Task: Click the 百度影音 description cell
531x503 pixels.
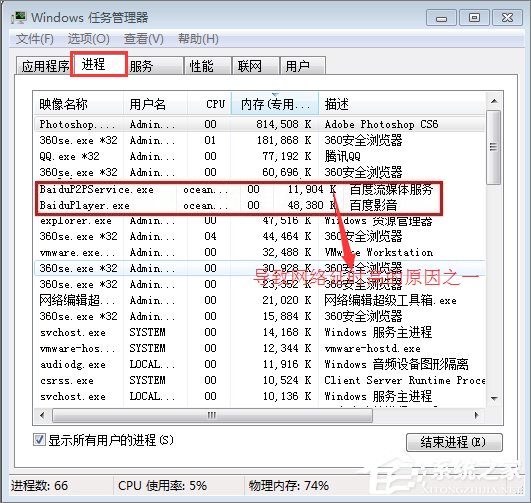Action: click(373, 205)
